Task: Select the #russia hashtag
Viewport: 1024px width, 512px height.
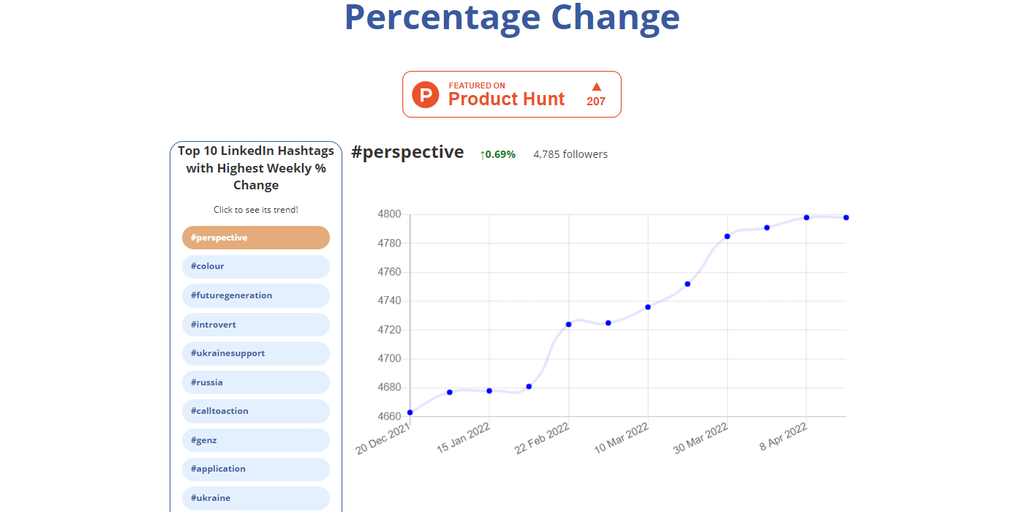Action: point(256,382)
